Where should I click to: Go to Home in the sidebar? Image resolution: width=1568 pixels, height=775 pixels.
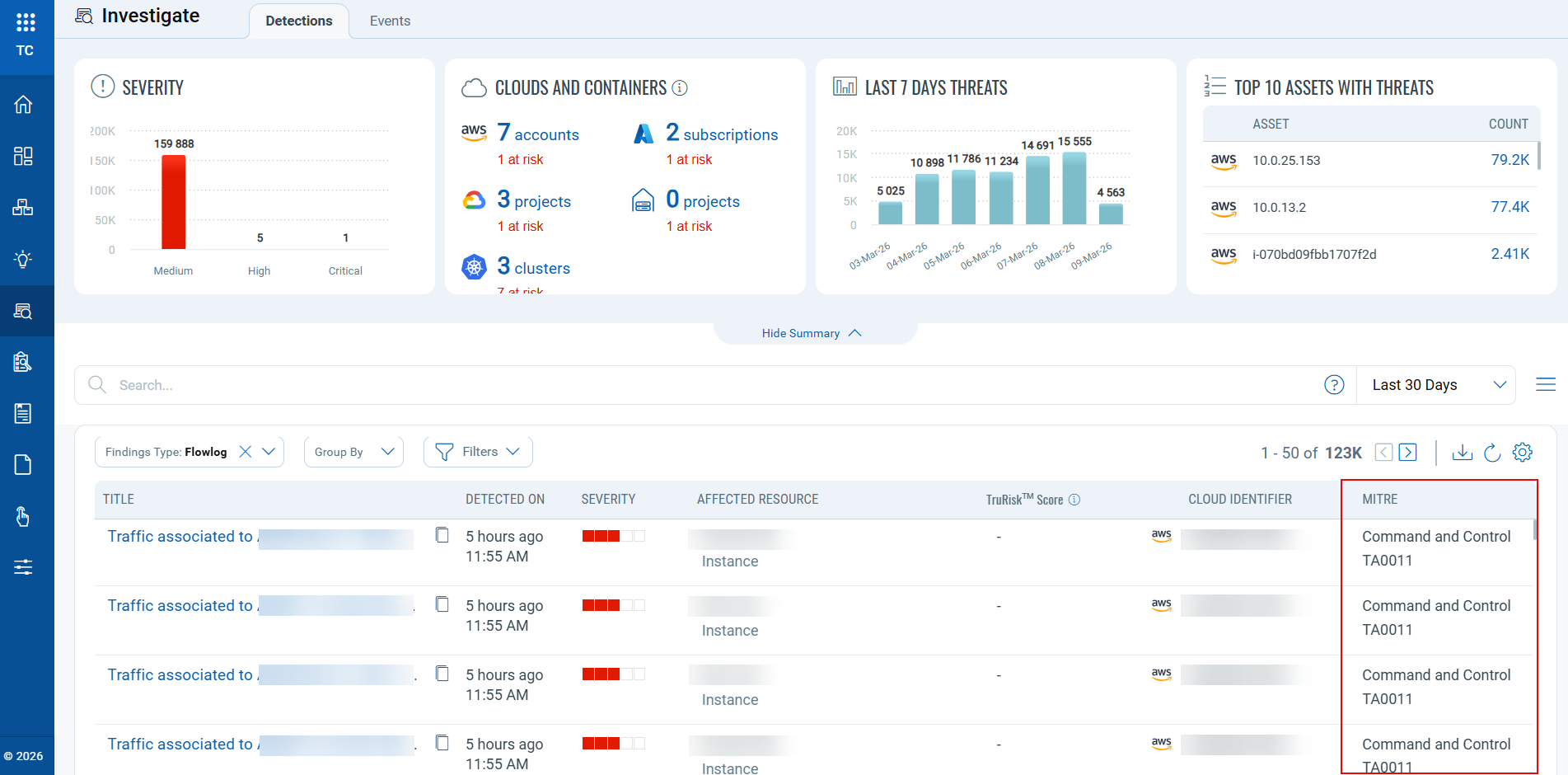coord(23,105)
